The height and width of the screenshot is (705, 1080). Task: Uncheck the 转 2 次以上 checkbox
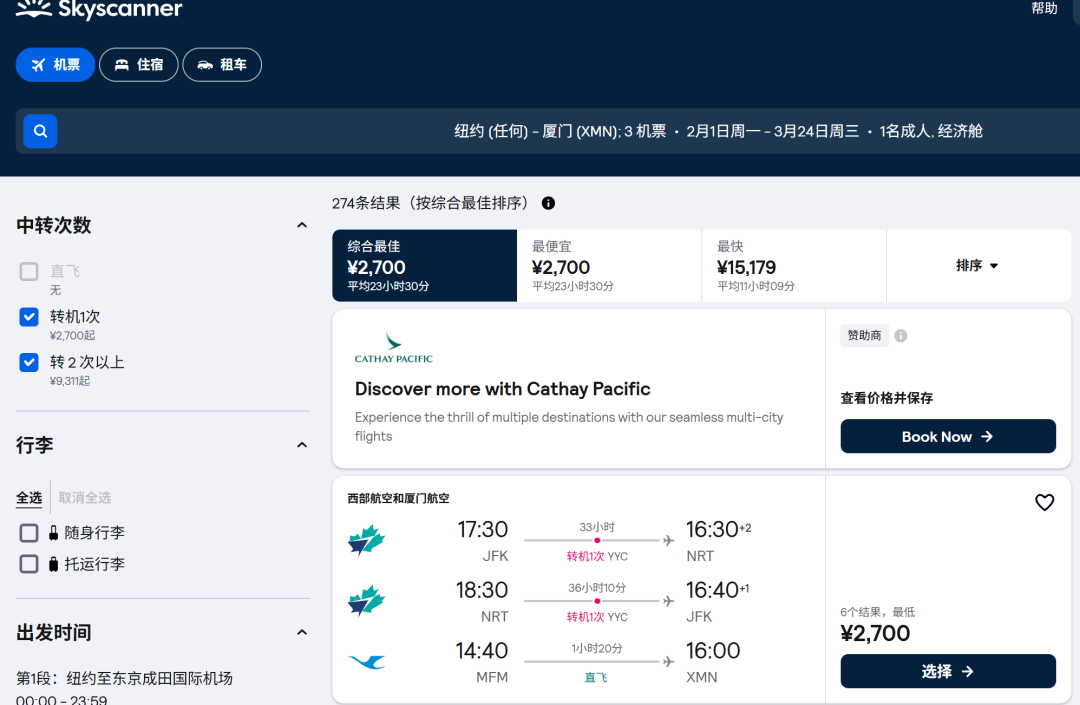(29, 362)
